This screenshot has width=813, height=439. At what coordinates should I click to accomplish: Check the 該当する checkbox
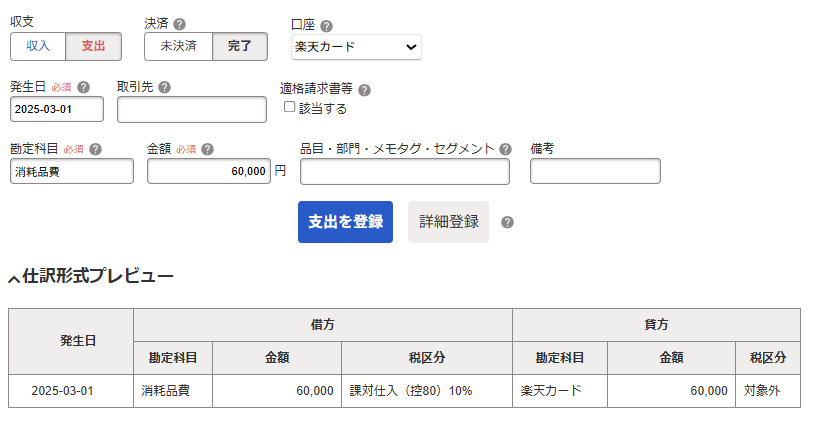(289, 107)
